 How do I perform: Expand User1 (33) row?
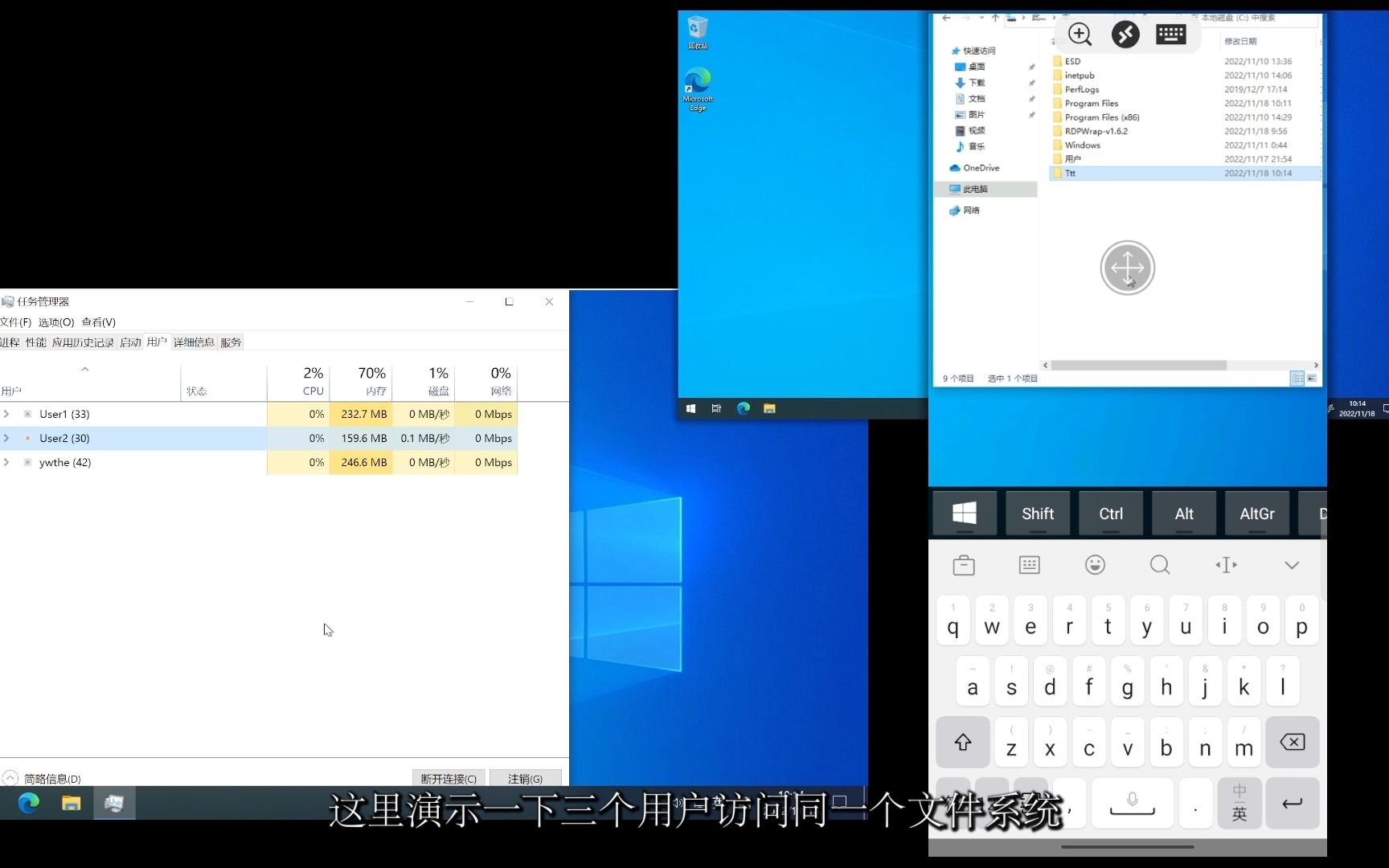(6, 414)
